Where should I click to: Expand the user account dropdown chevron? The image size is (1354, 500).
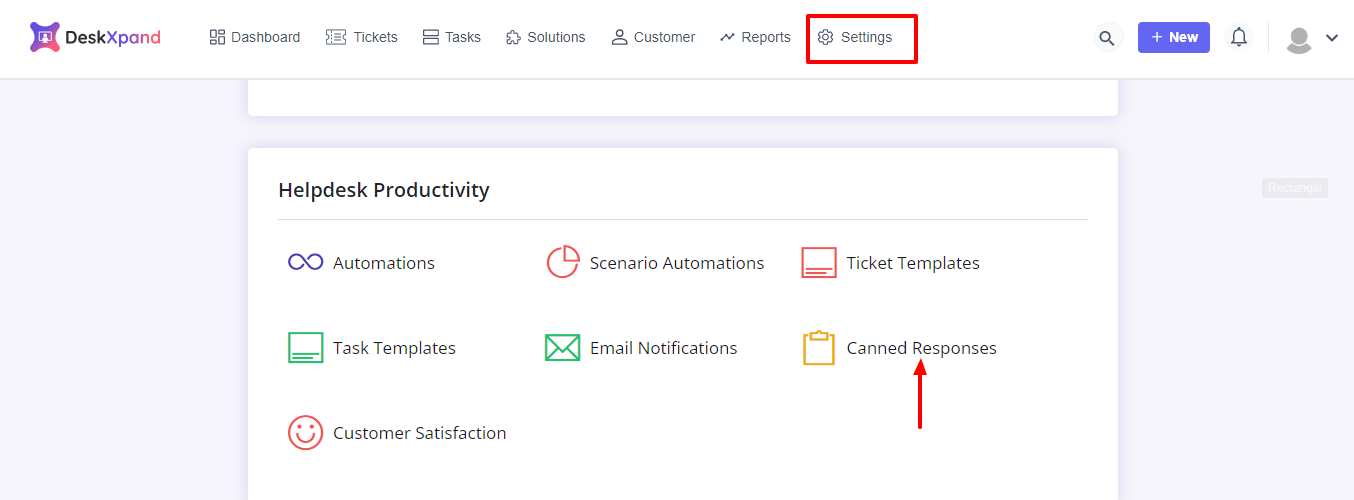pyautogui.click(x=1332, y=38)
